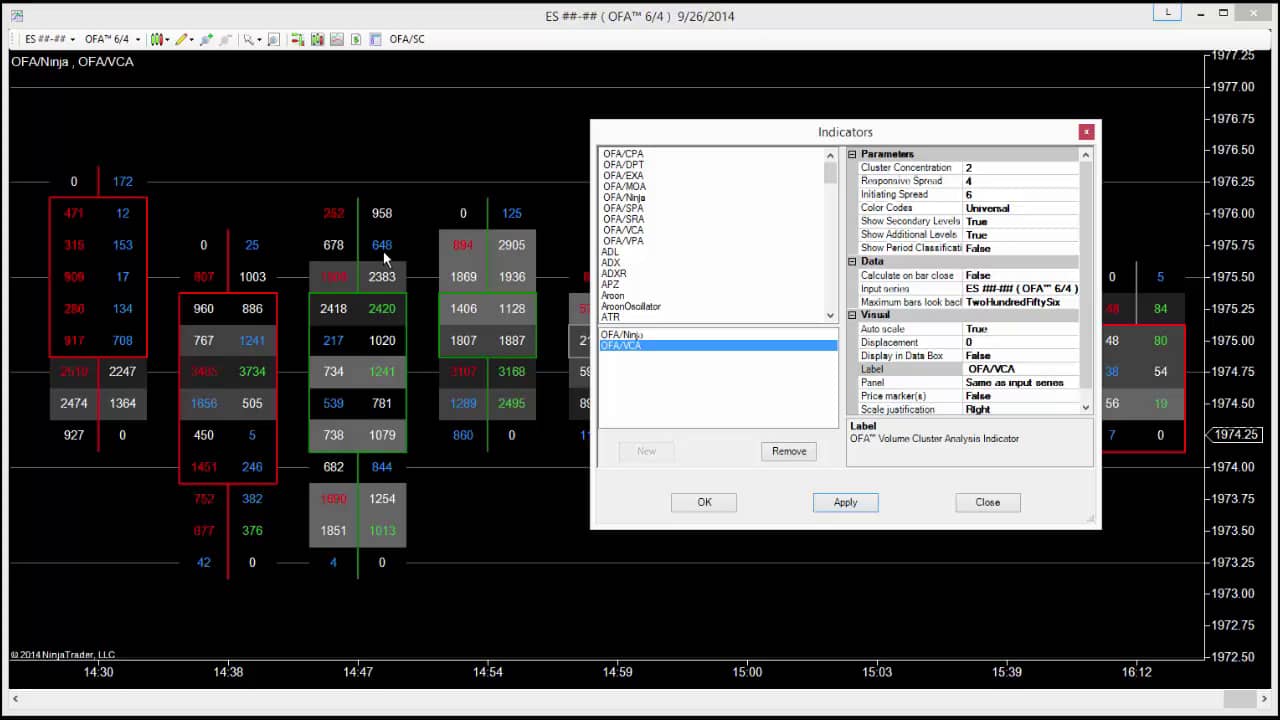The width and height of the screenshot is (1280, 720).
Task: Click the Remove button
Action: coord(789,451)
